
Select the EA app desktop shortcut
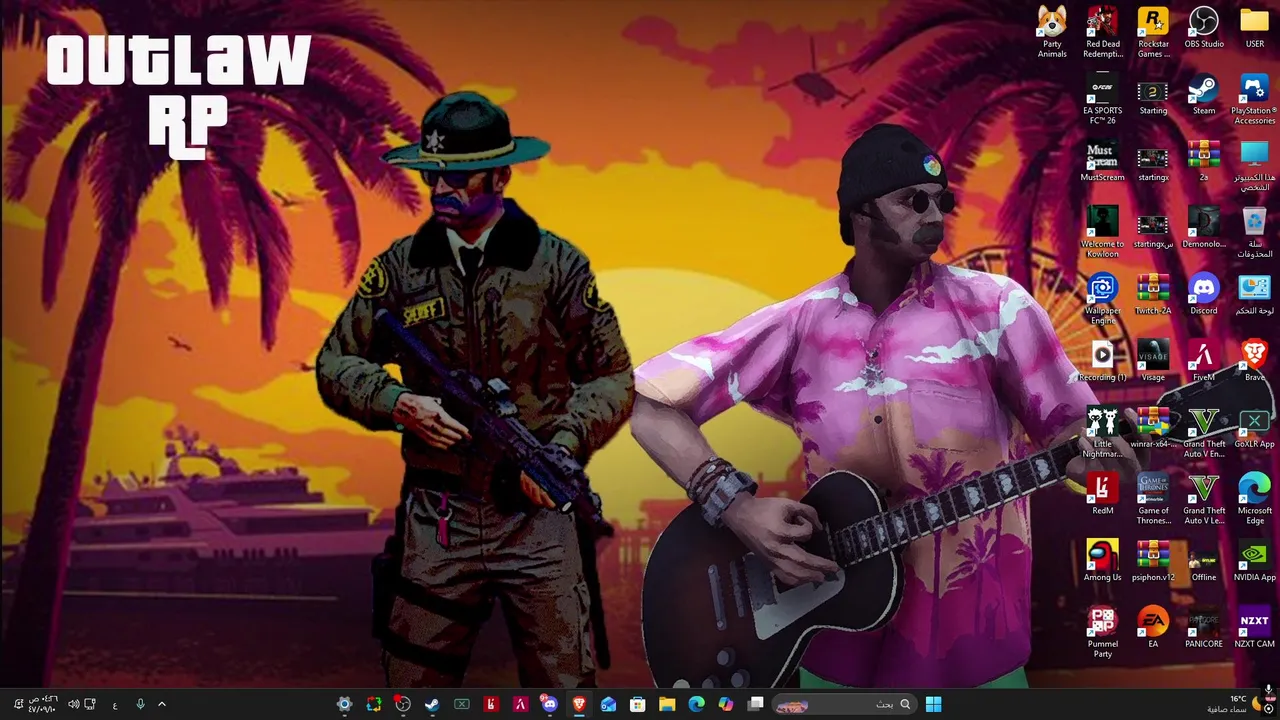pos(1153,628)
